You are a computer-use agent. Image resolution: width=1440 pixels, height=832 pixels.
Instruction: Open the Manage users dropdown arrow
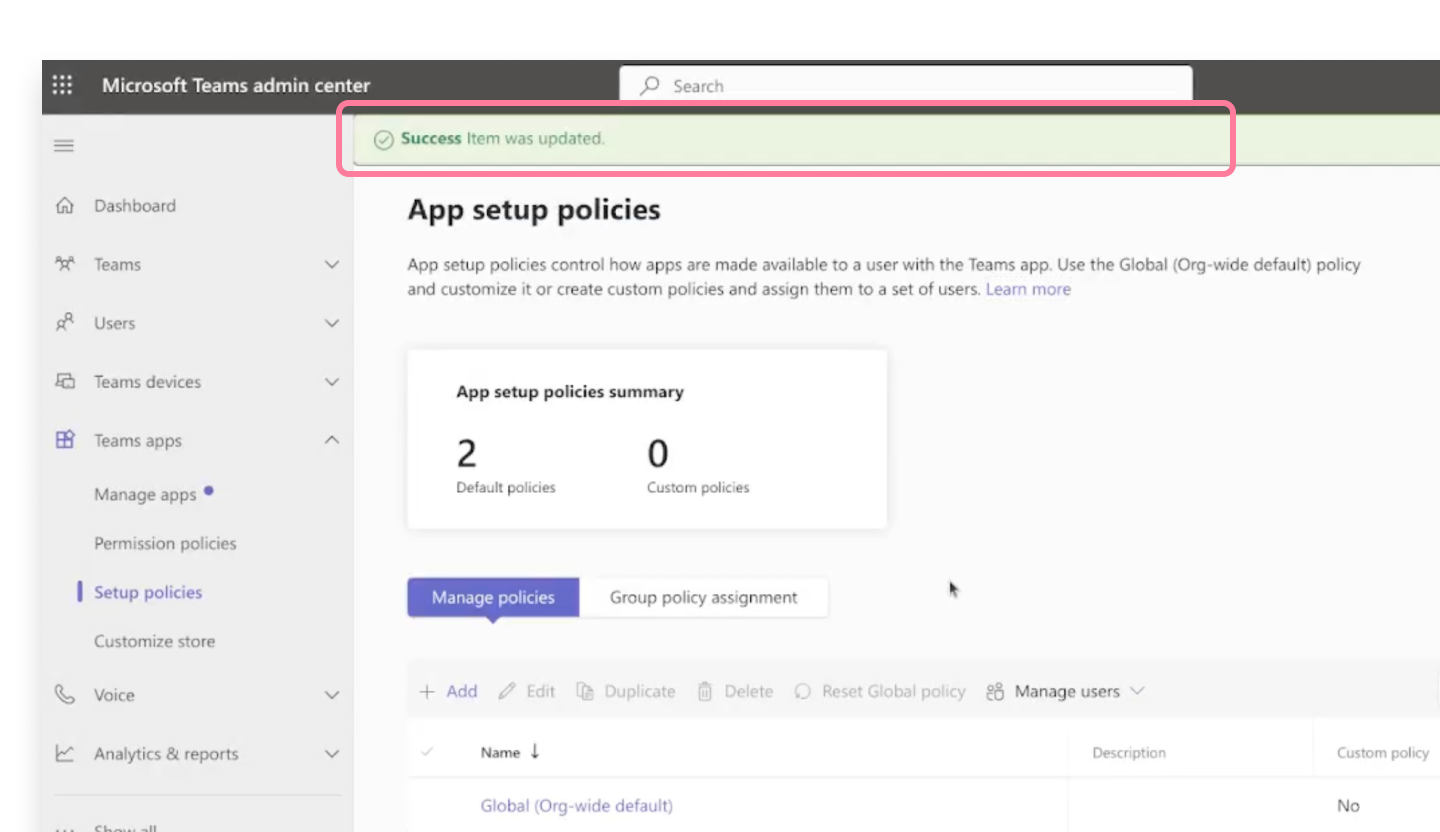tap(1136, 691)
